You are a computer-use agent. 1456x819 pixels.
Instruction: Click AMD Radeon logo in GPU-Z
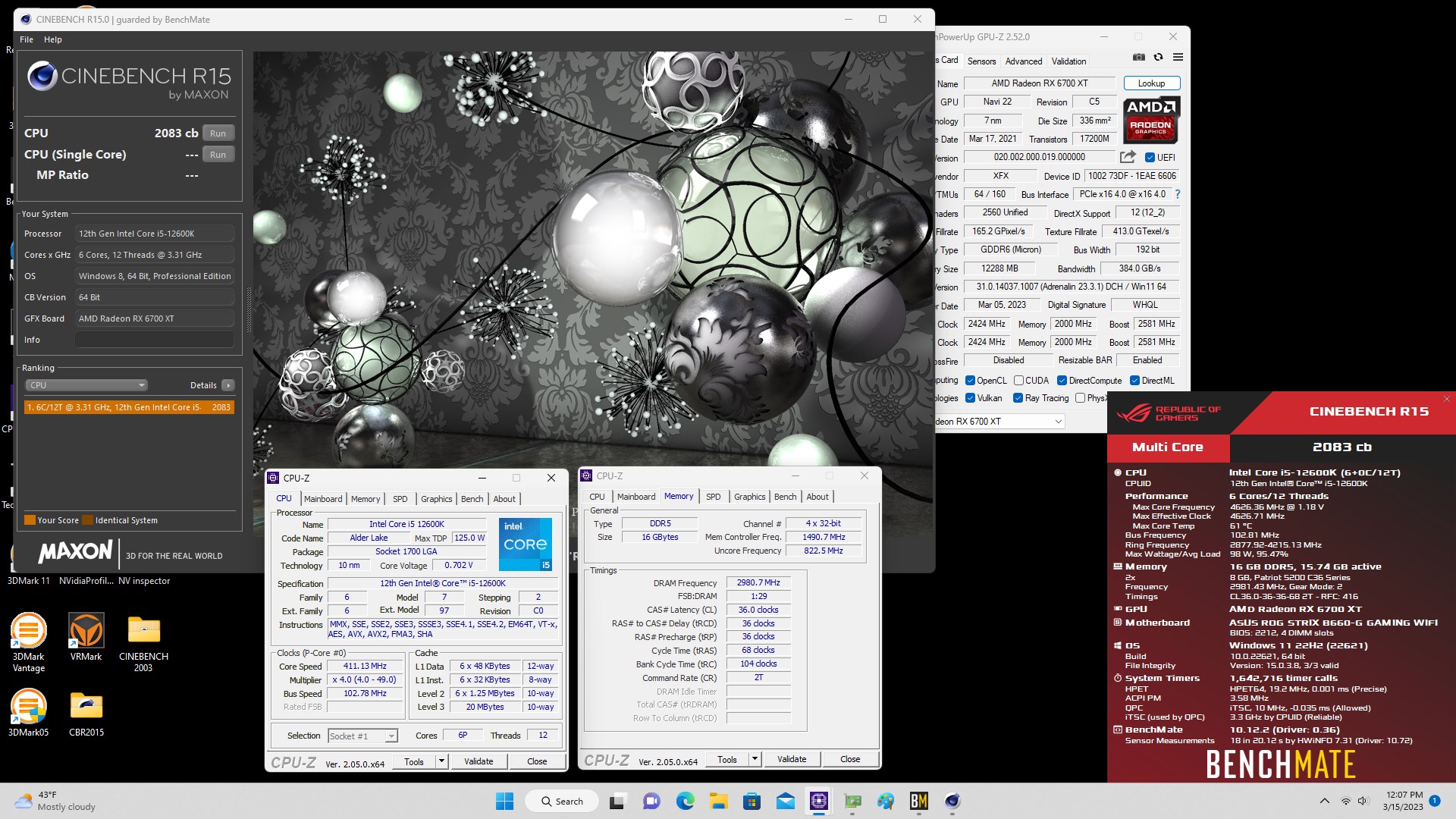[x=1150, y=120]
